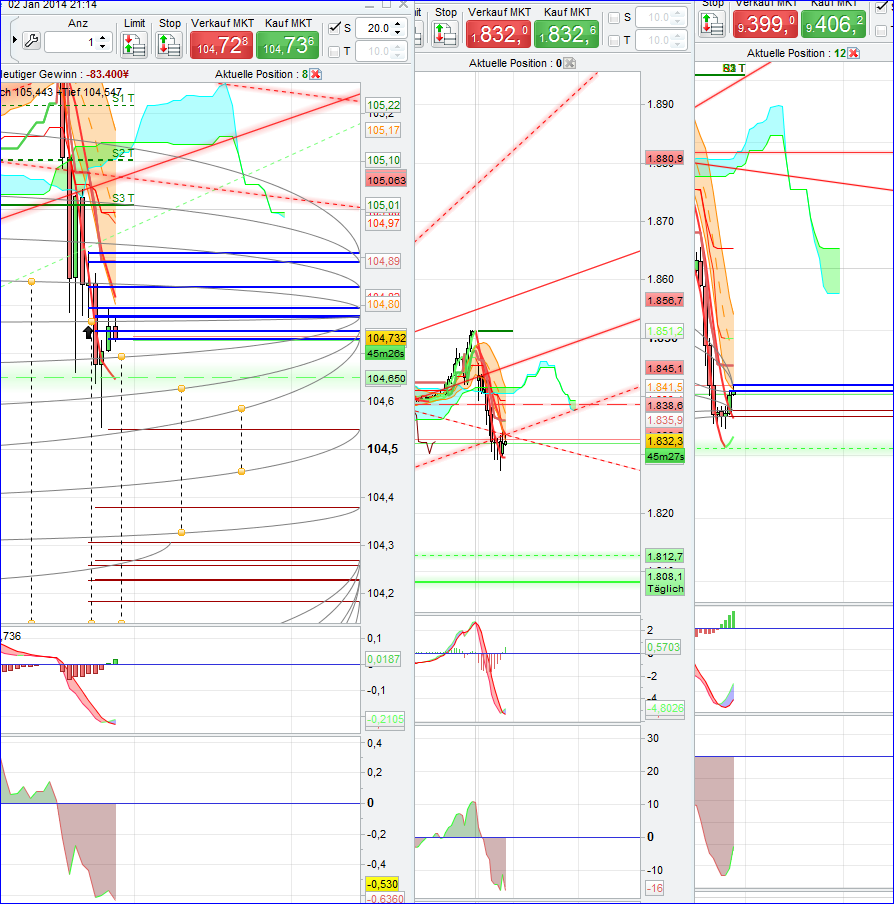This screenshot has height=904, width=894.
Task: Click the yellow 104,732 price label
Action: coord(386,339)
